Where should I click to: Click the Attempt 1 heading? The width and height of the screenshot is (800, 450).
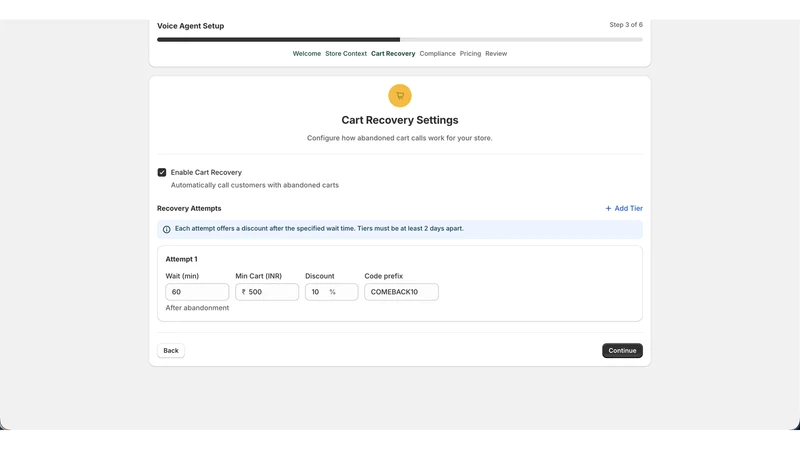pyautogui.click(x=181, y=259)
